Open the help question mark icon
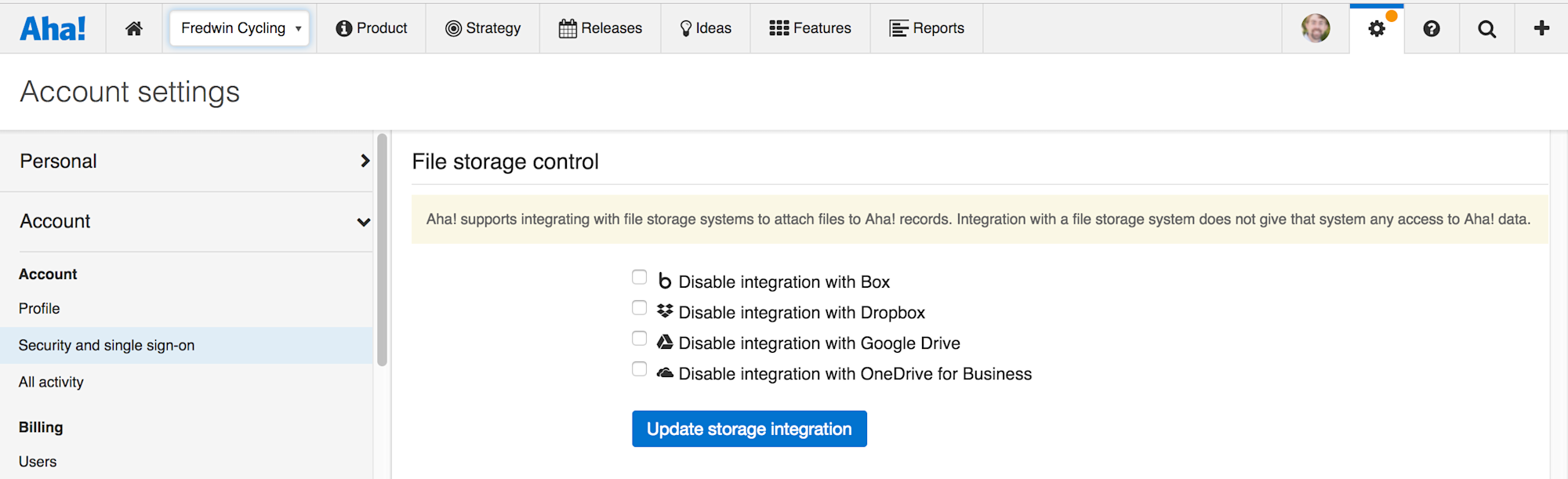The image size is (1568, 479). [1432, 29]
